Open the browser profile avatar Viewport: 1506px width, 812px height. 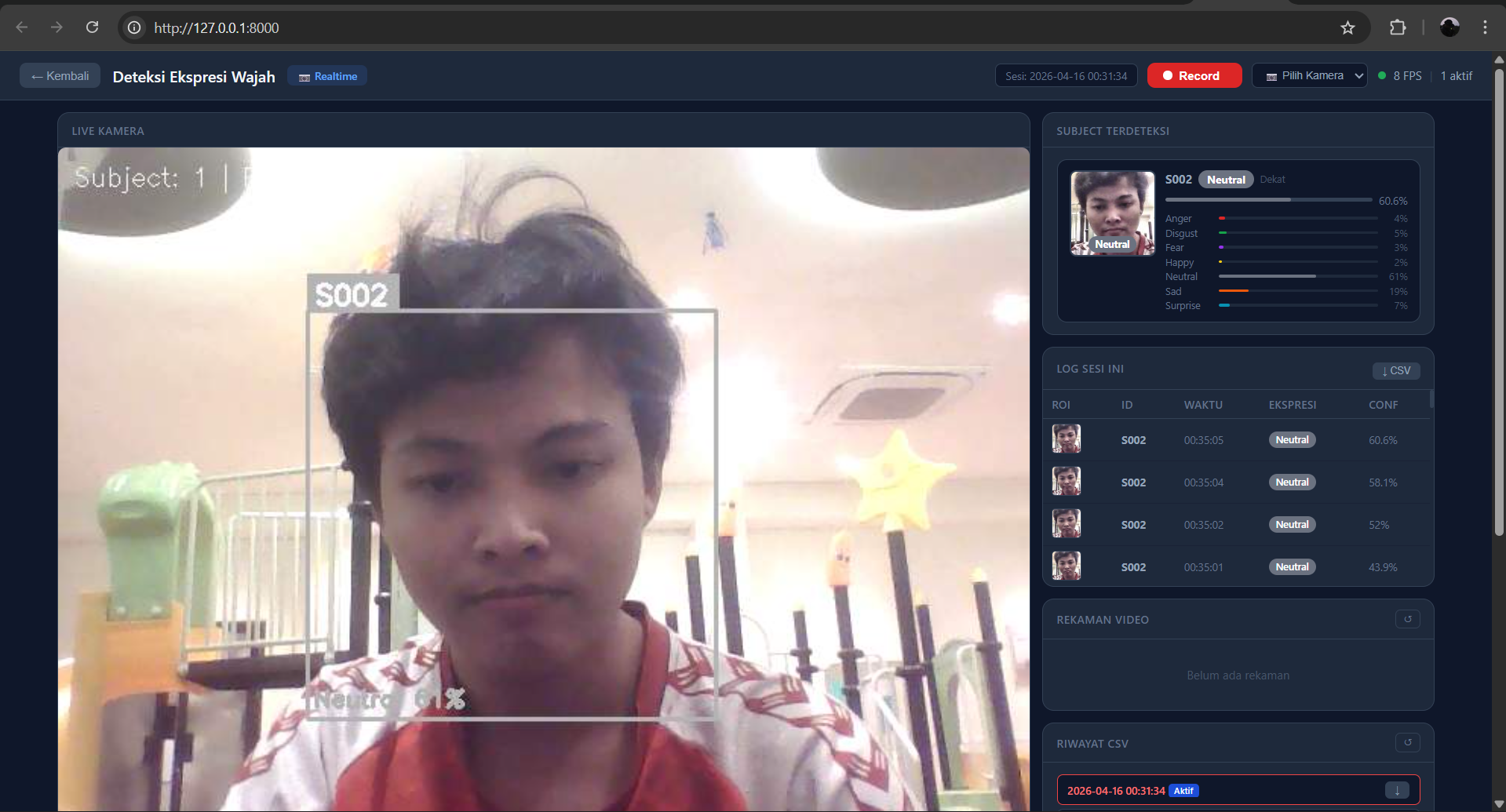pos(1449,27)
